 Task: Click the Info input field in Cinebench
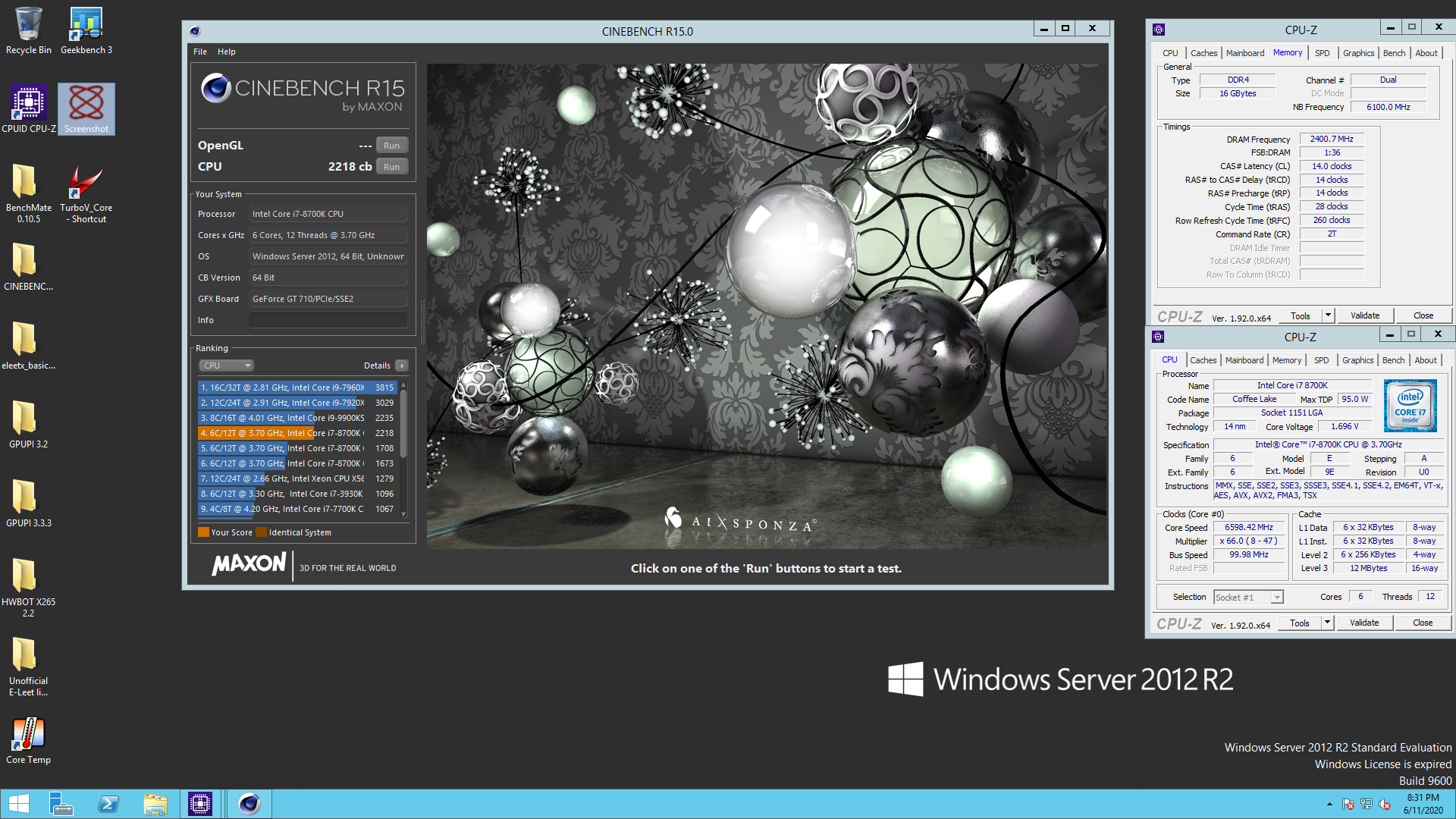tap(329, 320)
